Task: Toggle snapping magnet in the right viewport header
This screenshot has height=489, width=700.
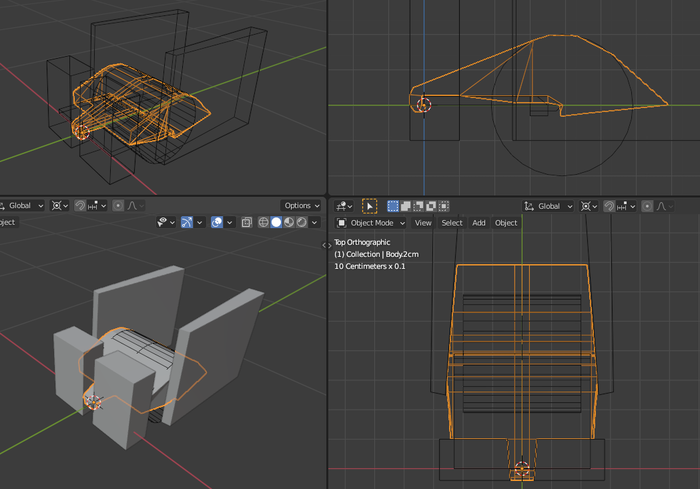Action: (x=609, y=206)
